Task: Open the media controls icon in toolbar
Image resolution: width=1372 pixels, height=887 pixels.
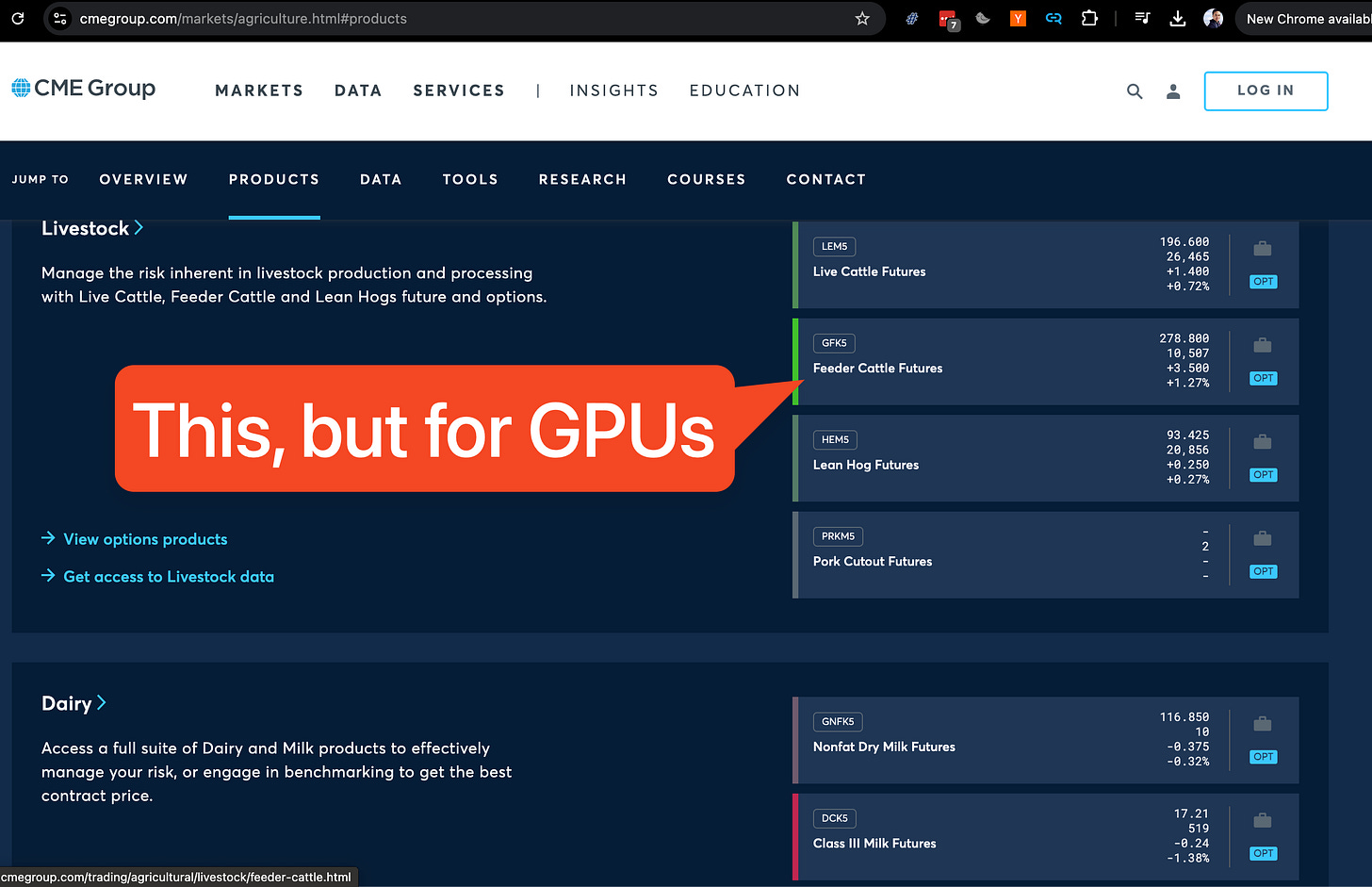Action: (x=1142, y=18)
